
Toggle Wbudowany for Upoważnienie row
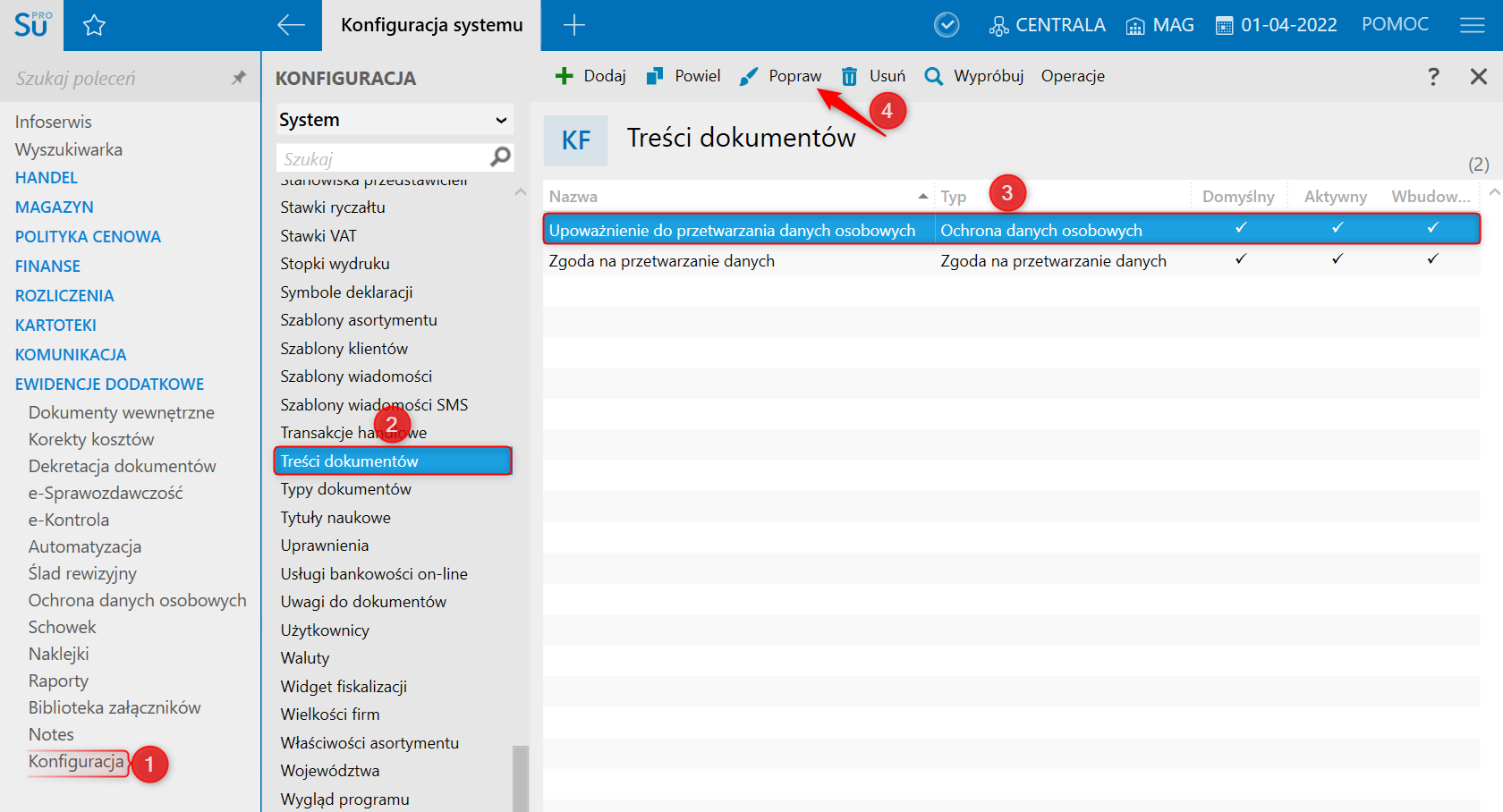1432,229
